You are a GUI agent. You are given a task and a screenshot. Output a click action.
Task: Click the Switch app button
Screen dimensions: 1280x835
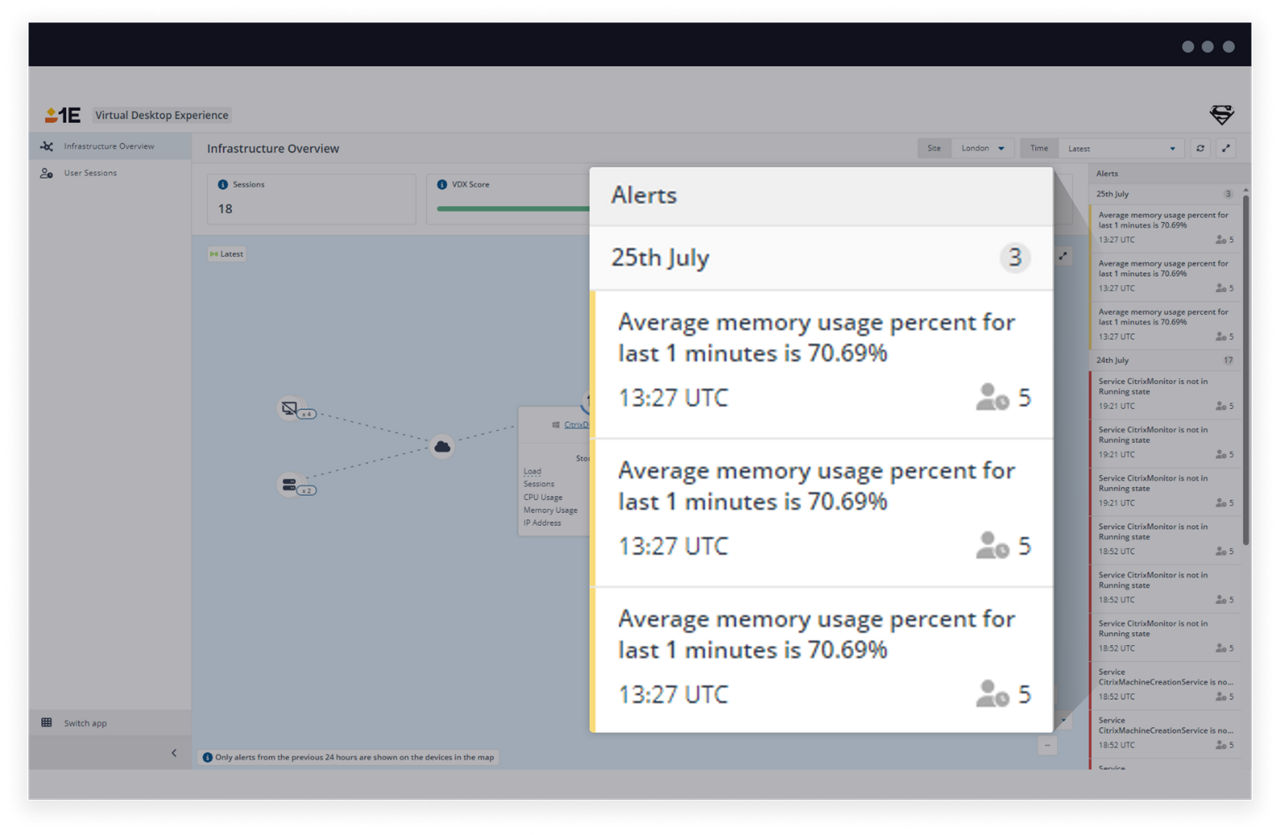[110, 723]
